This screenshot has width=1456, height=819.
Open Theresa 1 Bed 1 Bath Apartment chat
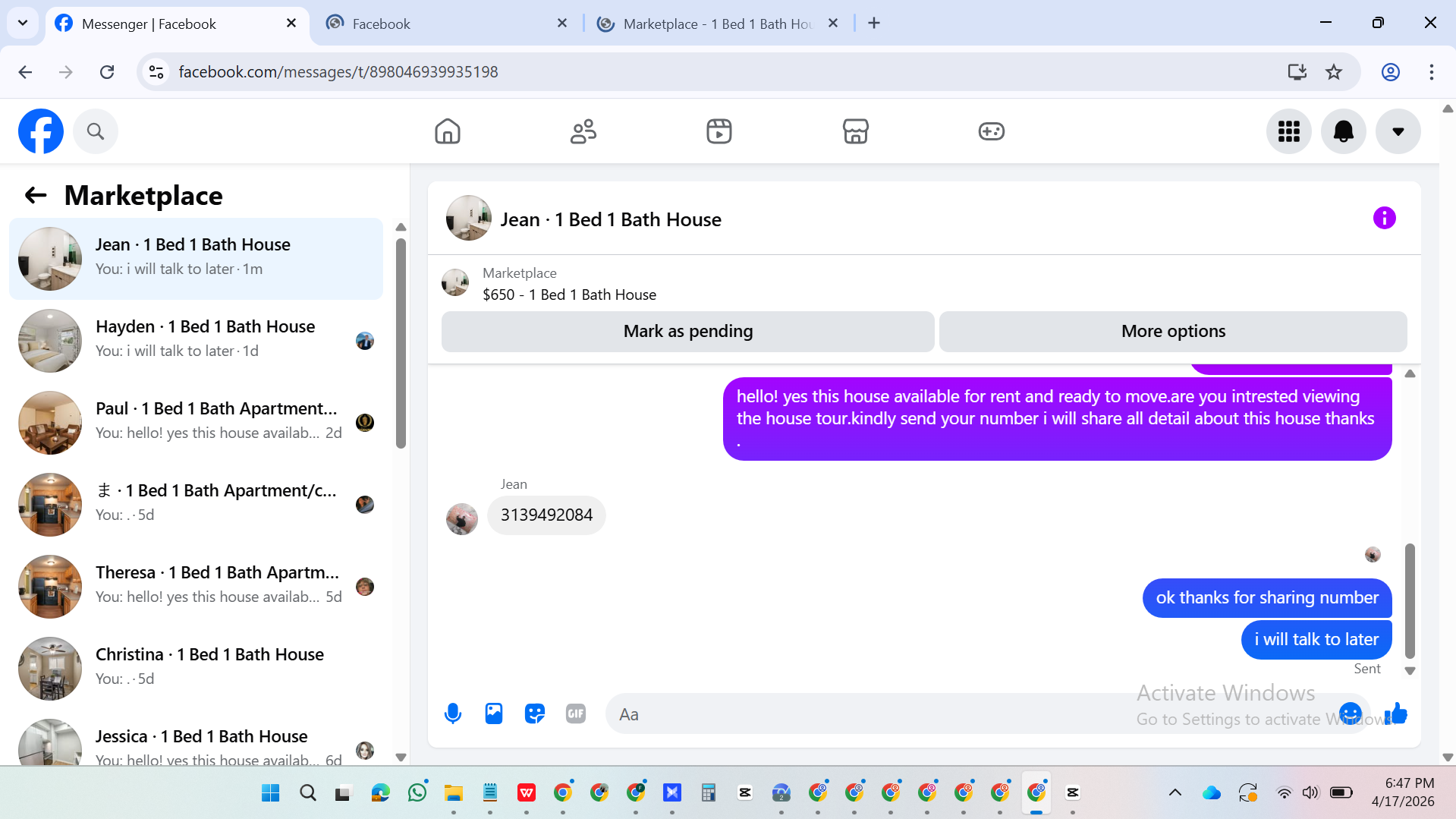[x=196, y=587]
